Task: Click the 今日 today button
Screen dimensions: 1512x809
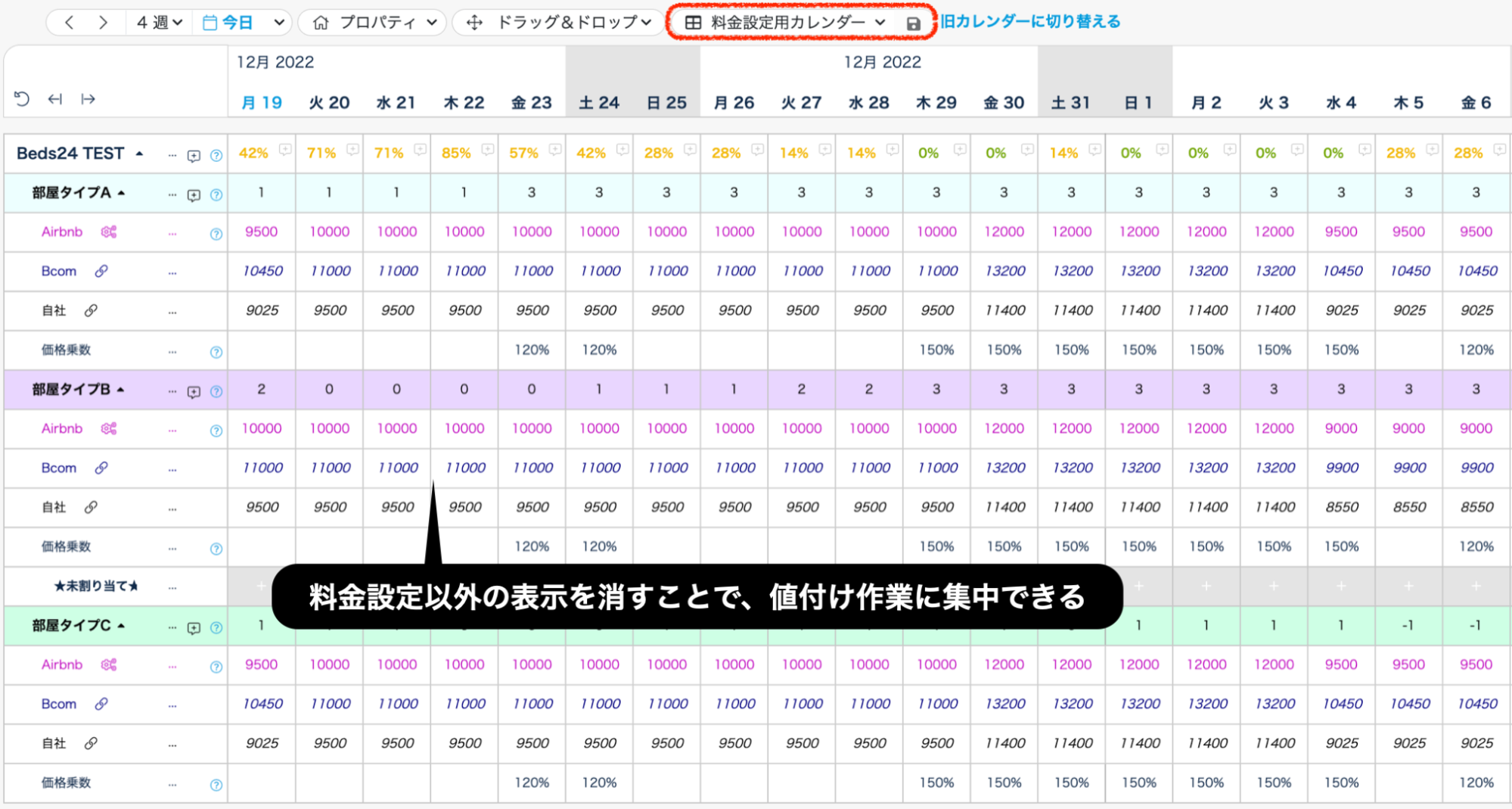Action: coord(229,23)
